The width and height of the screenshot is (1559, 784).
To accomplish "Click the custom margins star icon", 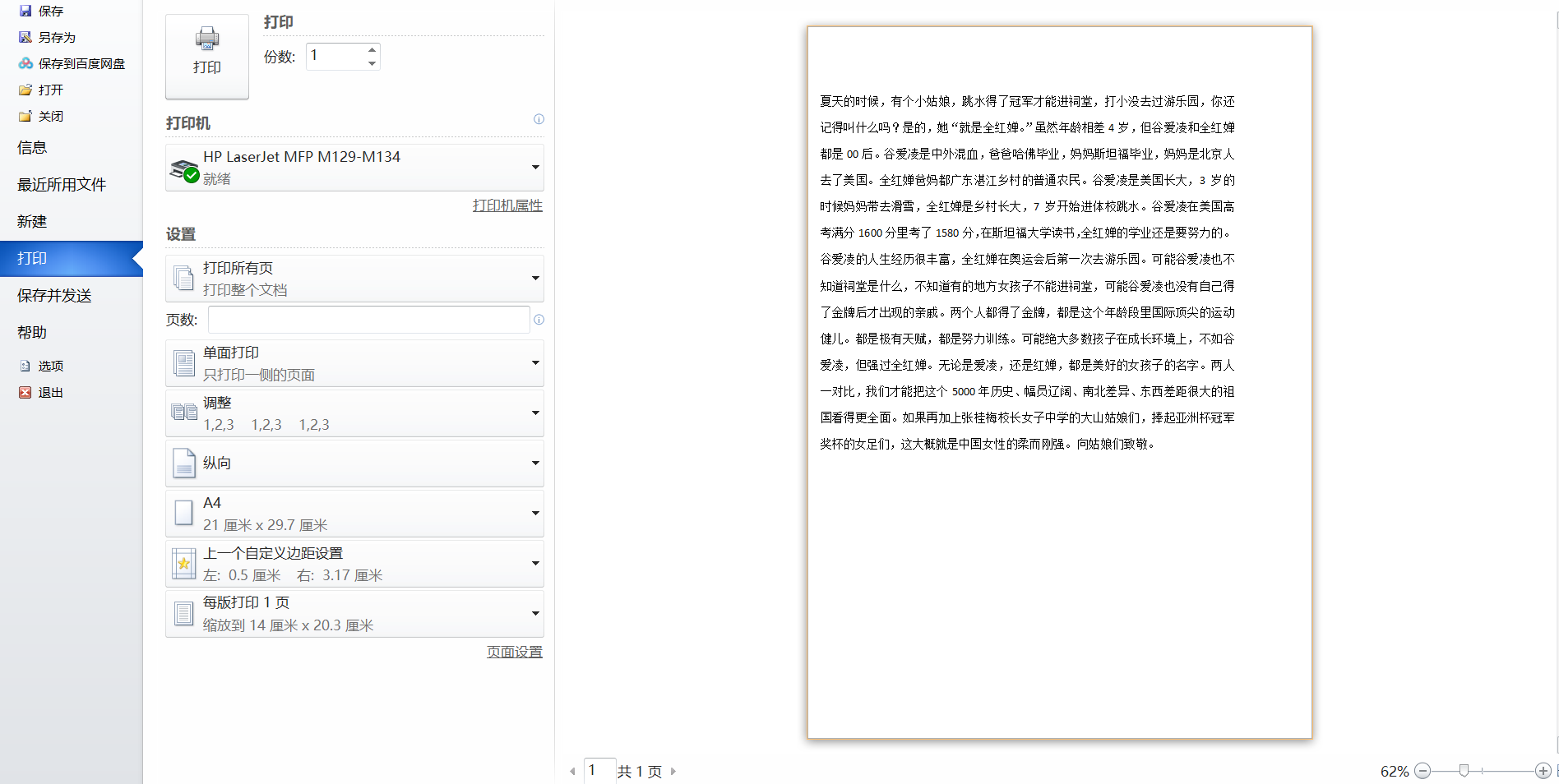I will pyautogui.click(x=183, y=564).
